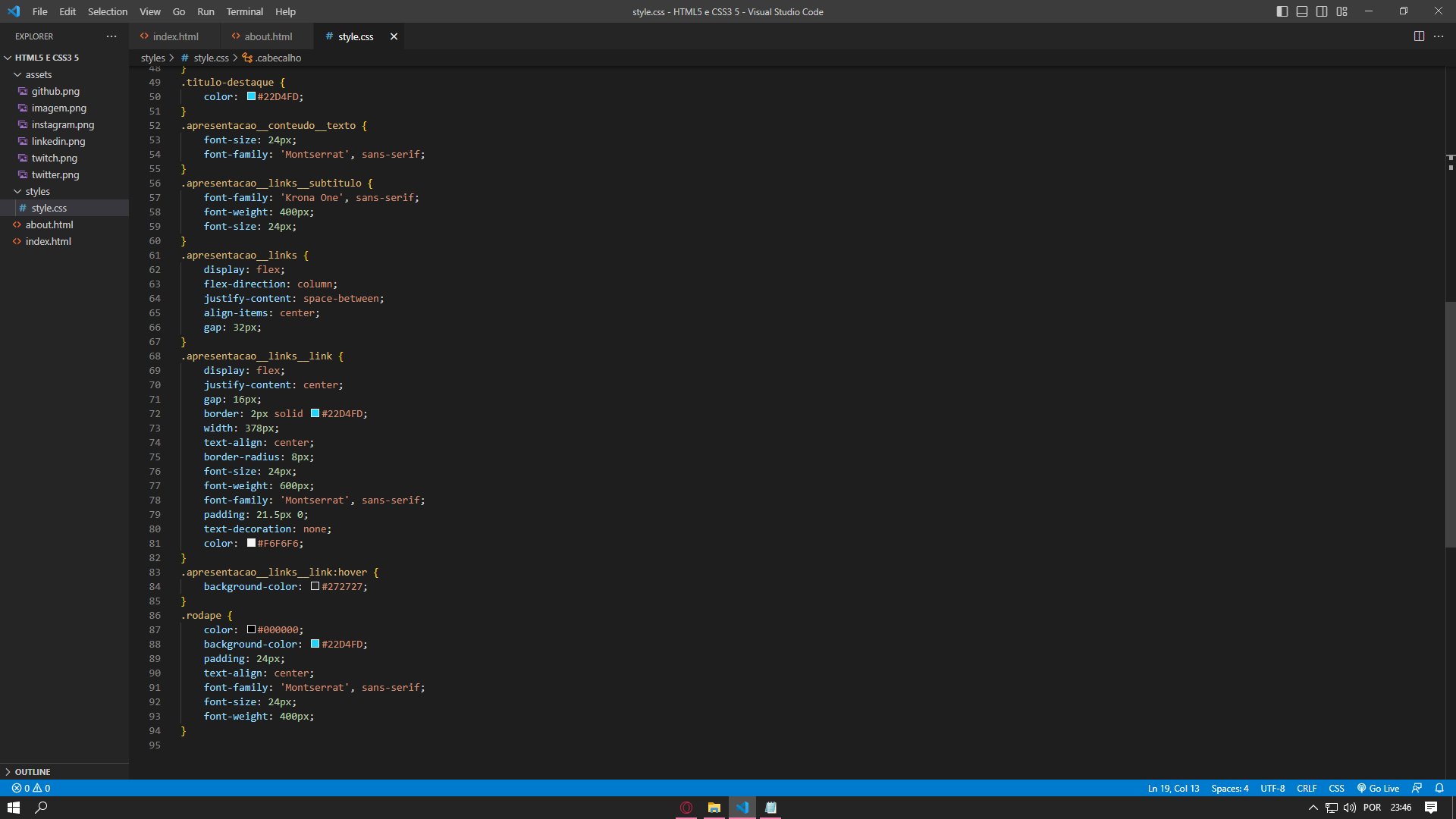This screenshot has width=1456, height=819.
Task: Click the styles breadcrumb segment
Action: 152,58
